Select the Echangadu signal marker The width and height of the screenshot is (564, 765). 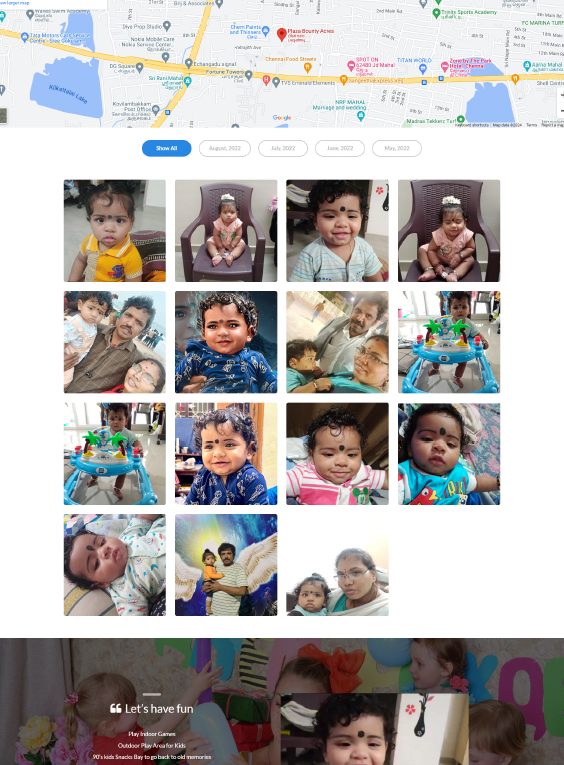[189, 64]
